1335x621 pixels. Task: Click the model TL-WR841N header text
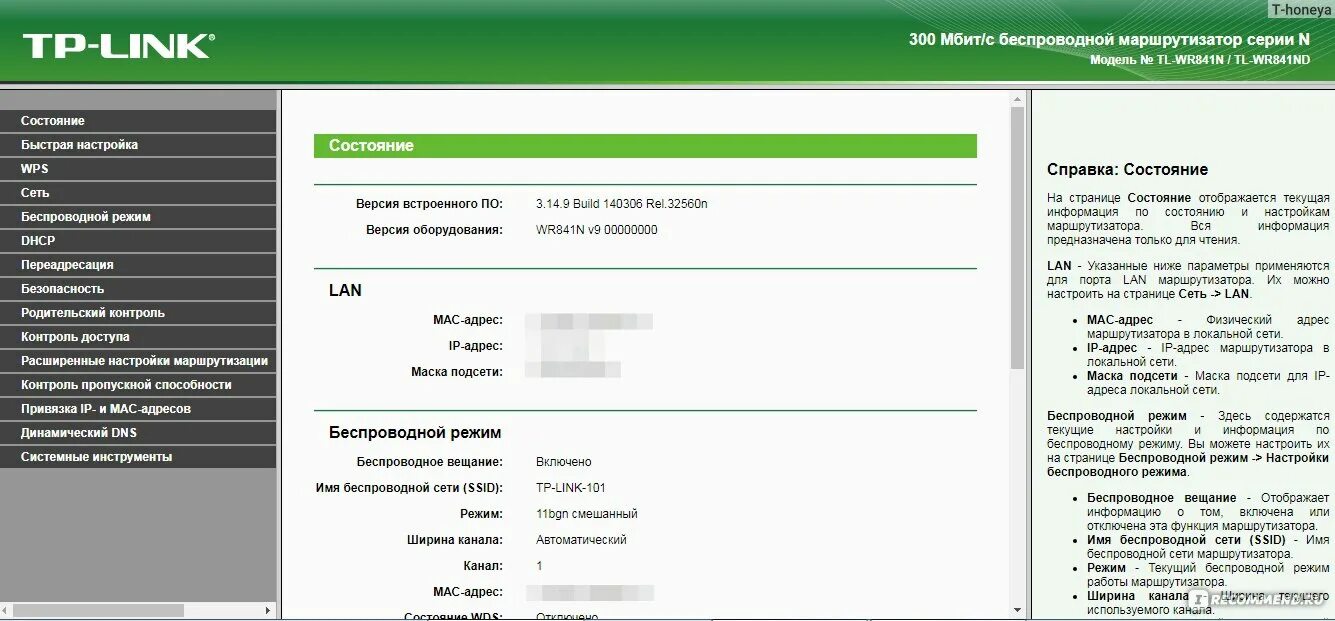(1200, 60)
